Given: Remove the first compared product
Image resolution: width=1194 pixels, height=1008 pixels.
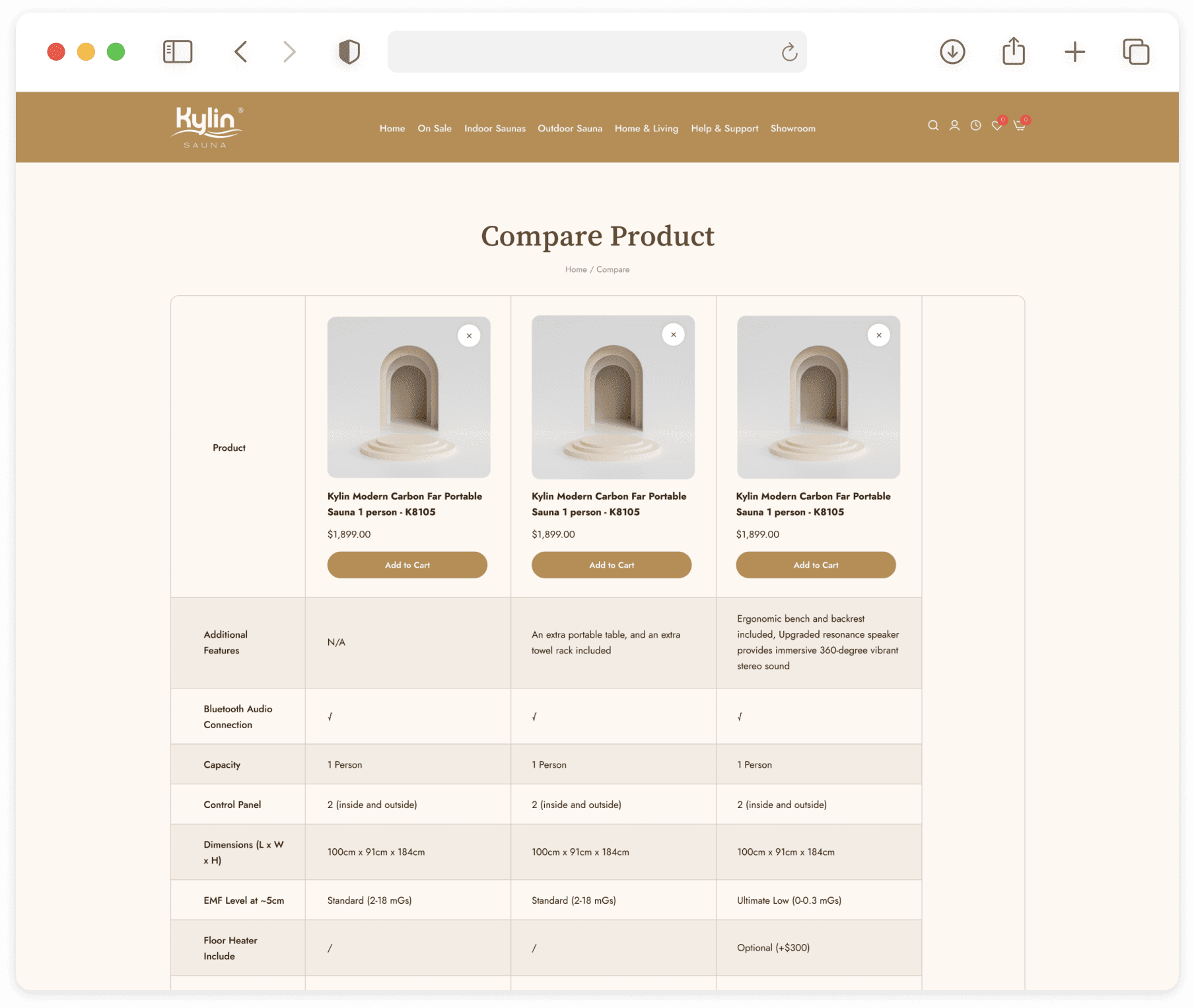Looking at the screenshot, I should coord(469,335).
